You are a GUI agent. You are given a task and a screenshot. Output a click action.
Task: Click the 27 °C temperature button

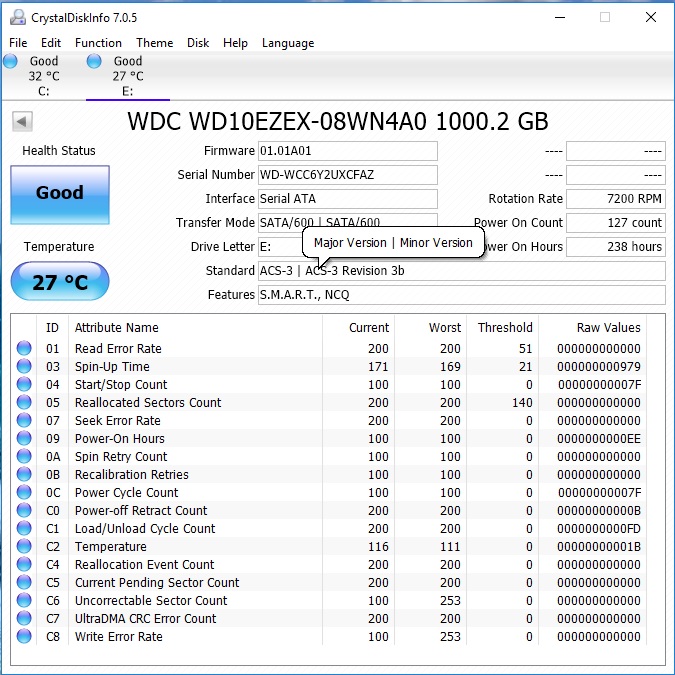click(x=60, y=281)
